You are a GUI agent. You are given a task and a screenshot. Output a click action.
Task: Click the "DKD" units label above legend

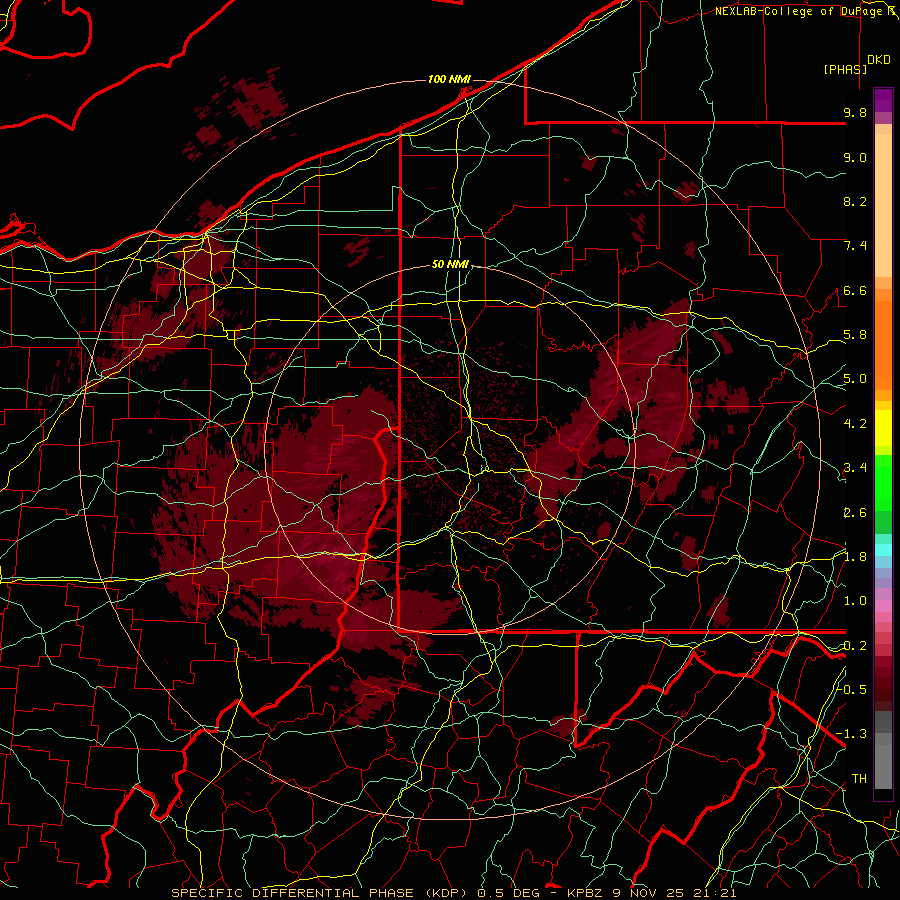879,60
